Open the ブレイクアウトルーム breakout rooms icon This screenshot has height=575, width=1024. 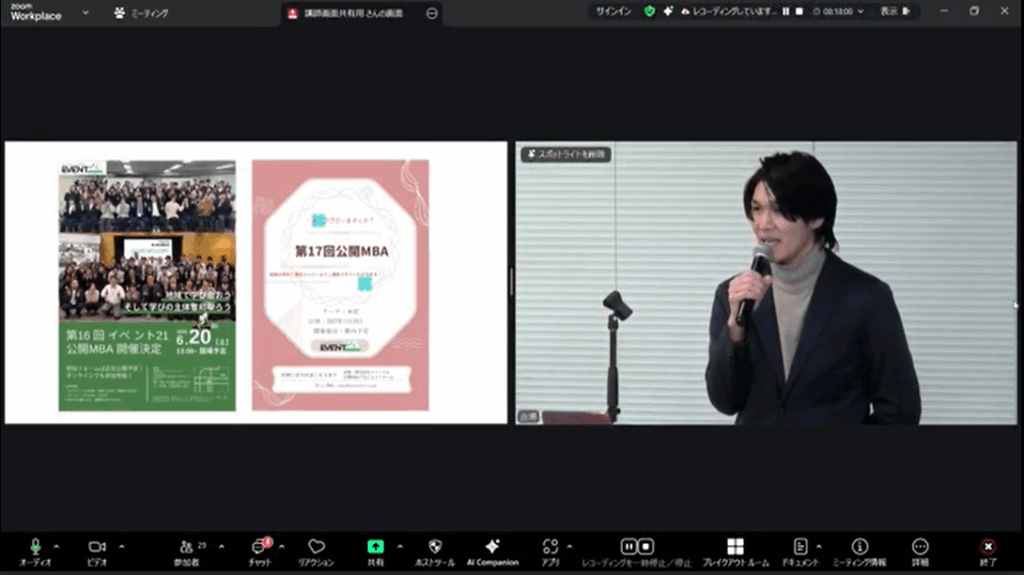735,547
